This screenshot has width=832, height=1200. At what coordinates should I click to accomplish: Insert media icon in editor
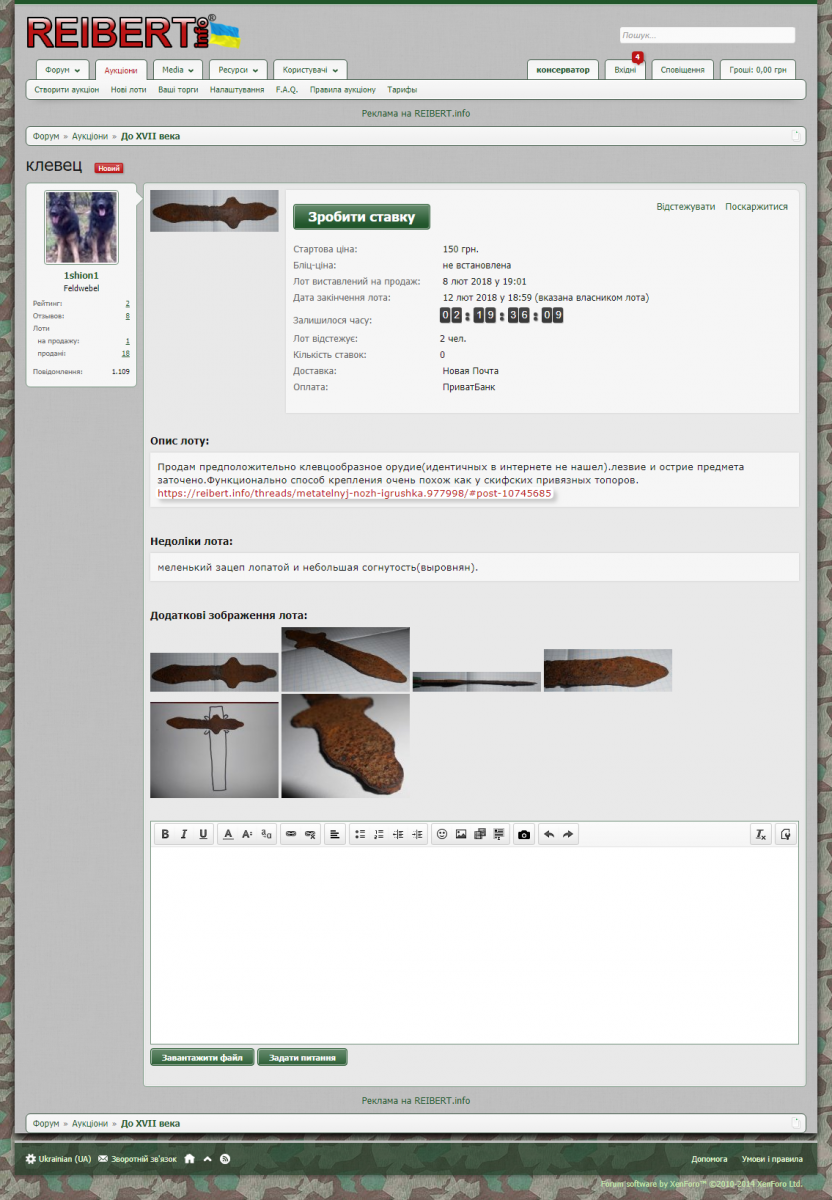(x=480, y=834)
